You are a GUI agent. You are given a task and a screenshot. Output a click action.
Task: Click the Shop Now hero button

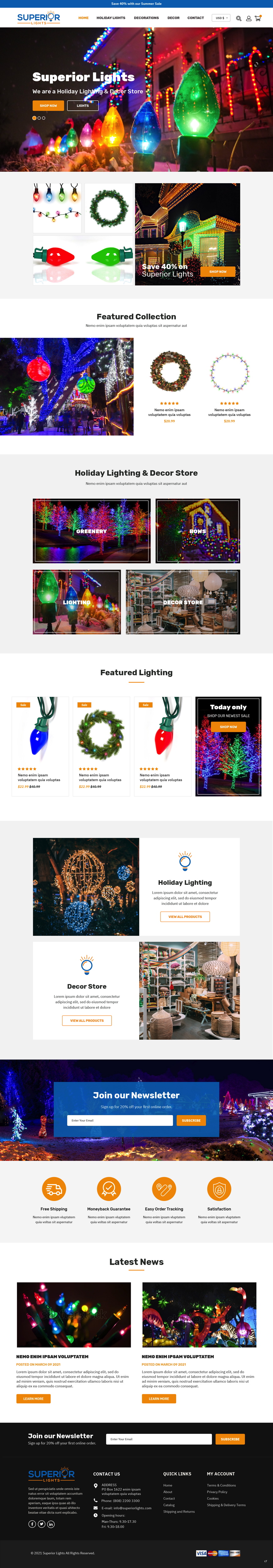pyautogui.click(x=48, y=105)
